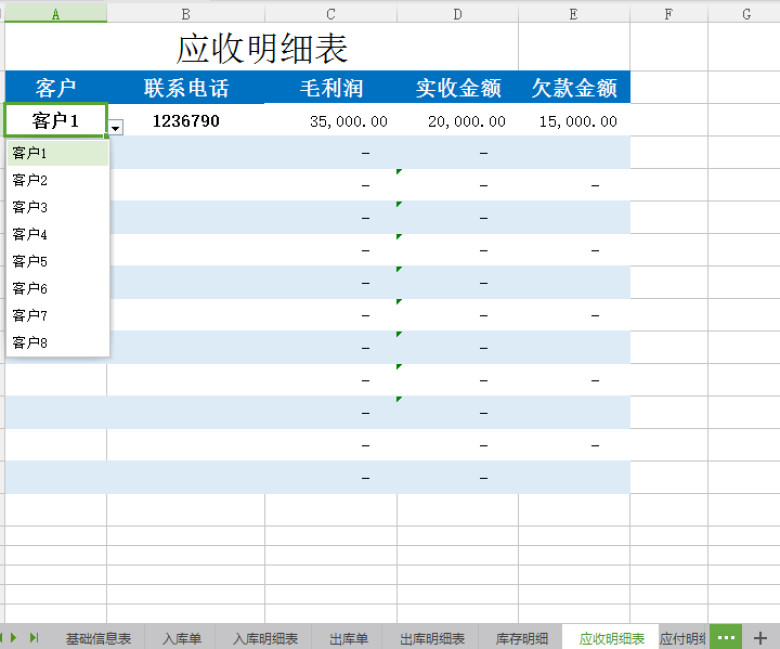Click the 毛利润 header cell
The image size is (780, 649).
(x=331, y=88)
